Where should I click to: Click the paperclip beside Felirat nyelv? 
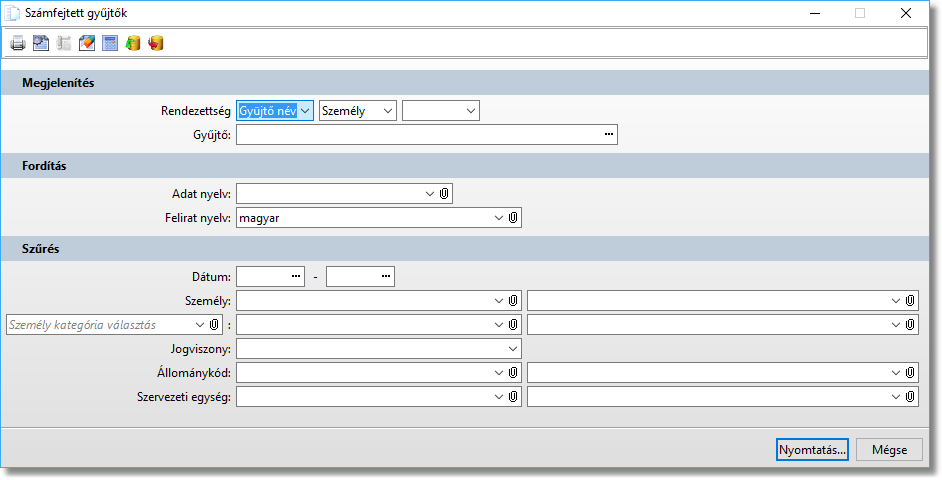coord(513,217)
